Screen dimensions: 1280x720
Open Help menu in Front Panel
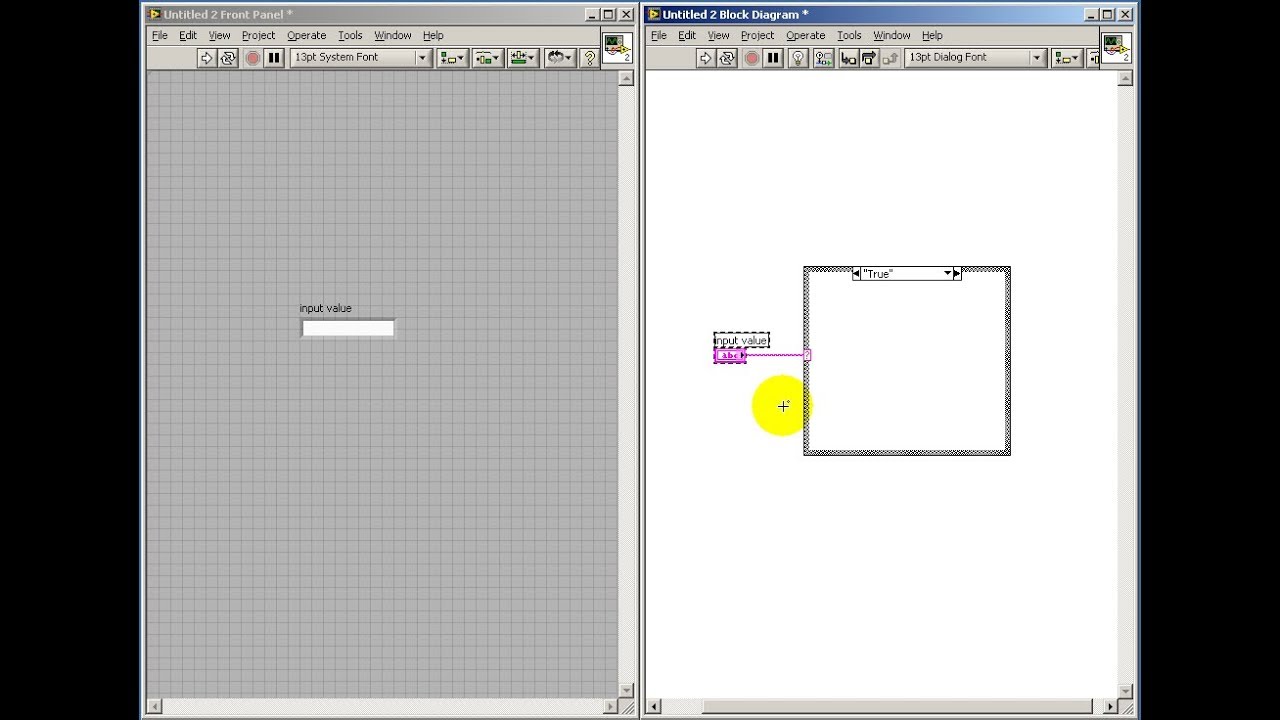point(433,35)
